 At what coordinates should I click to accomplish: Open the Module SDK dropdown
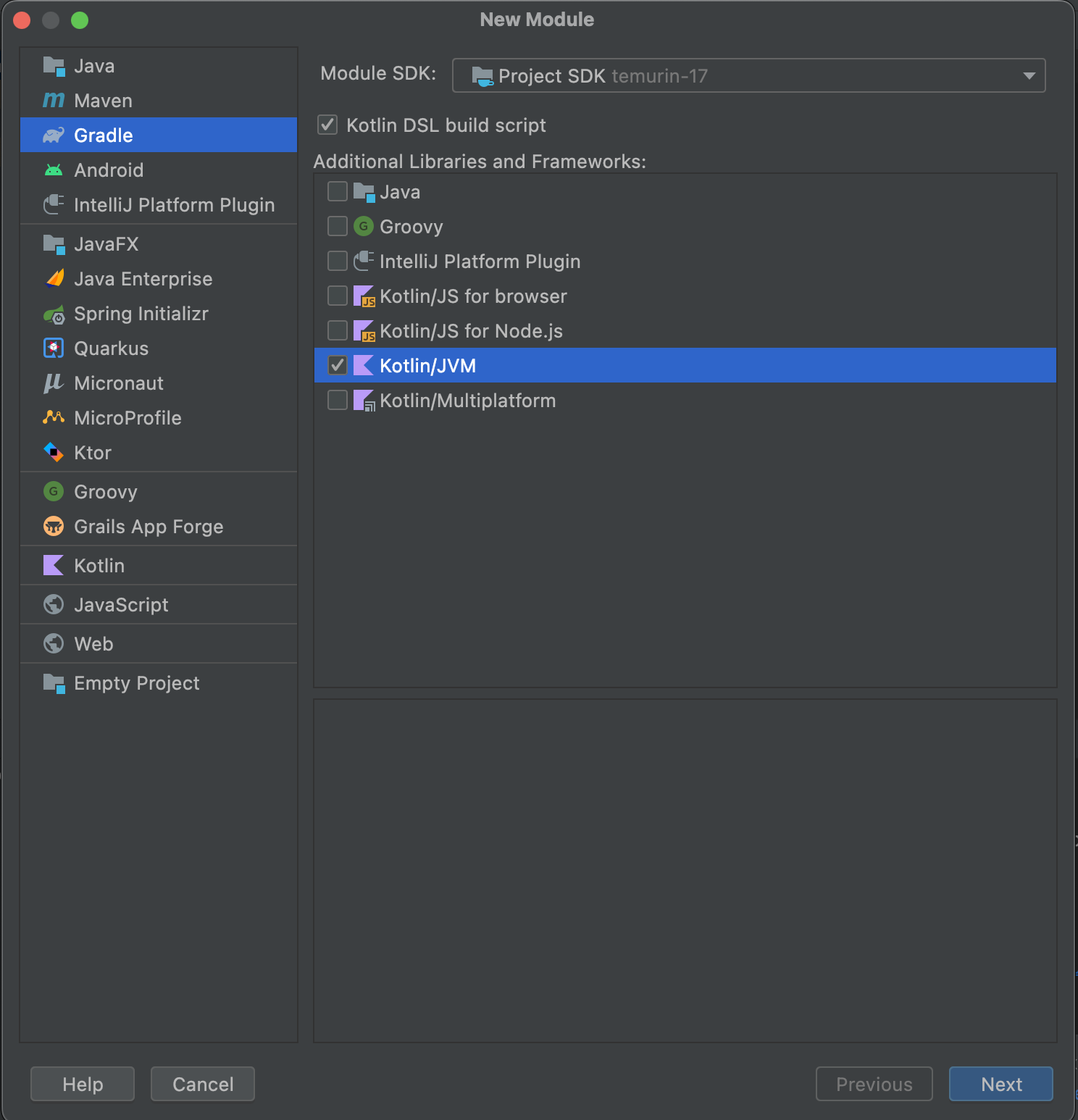(748, 75)
